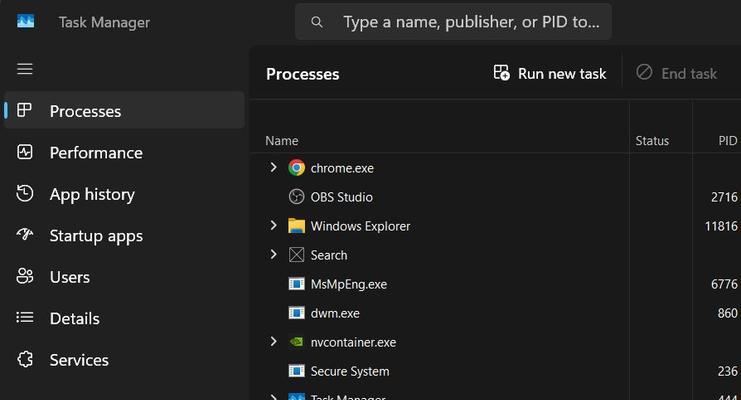
Task: Click Run new task button
Action: (550, 73)
